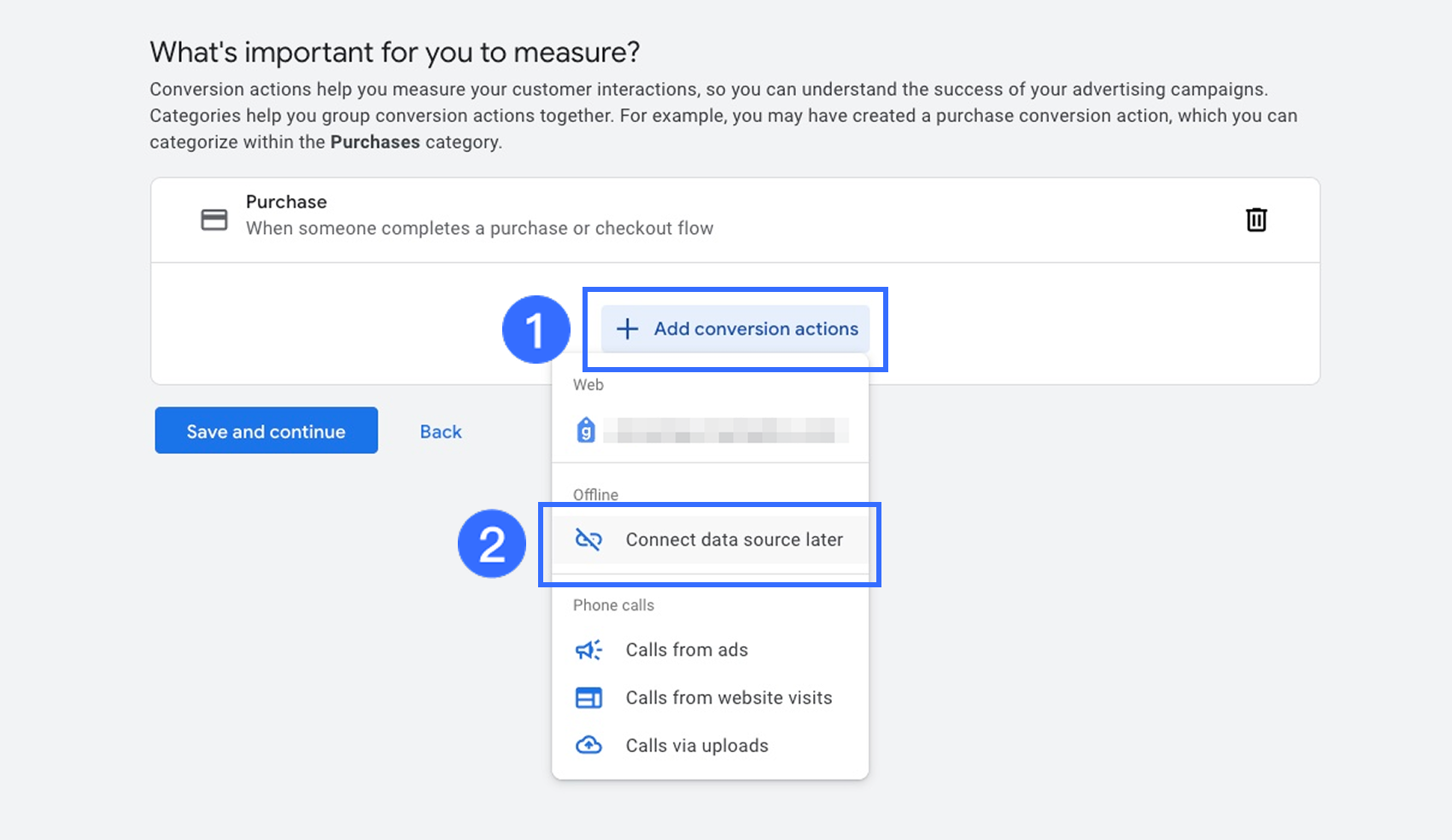Click the numbered step 2 circle marker
Image resolution: width=1452 pixels, height=840 pixels.
click(492, 544)
